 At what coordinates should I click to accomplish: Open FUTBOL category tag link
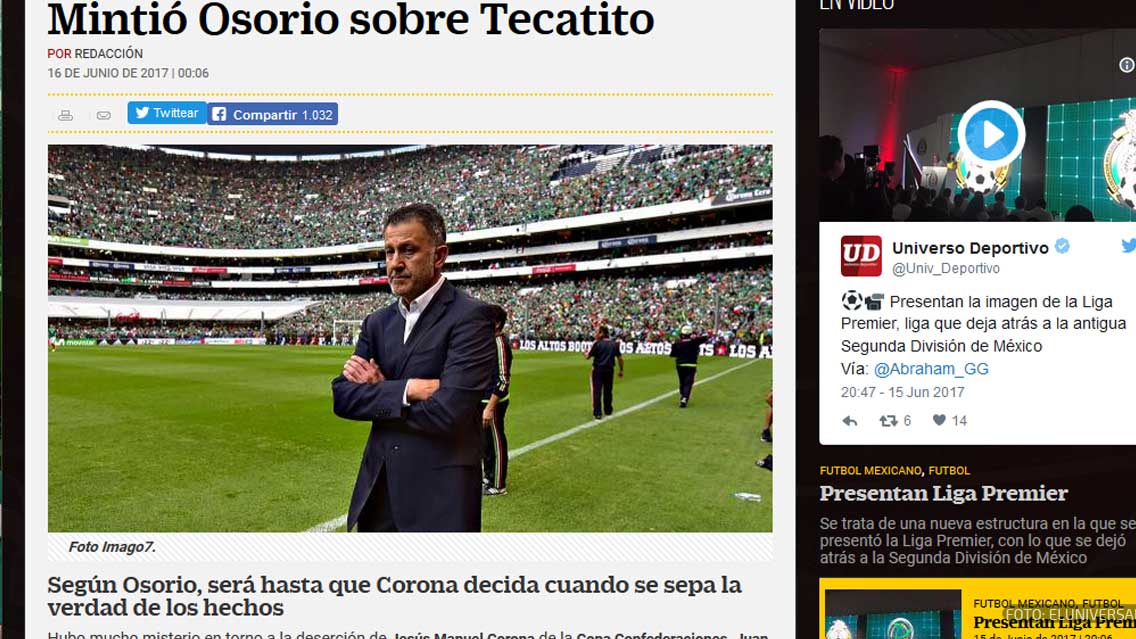(x=949, y=471)
